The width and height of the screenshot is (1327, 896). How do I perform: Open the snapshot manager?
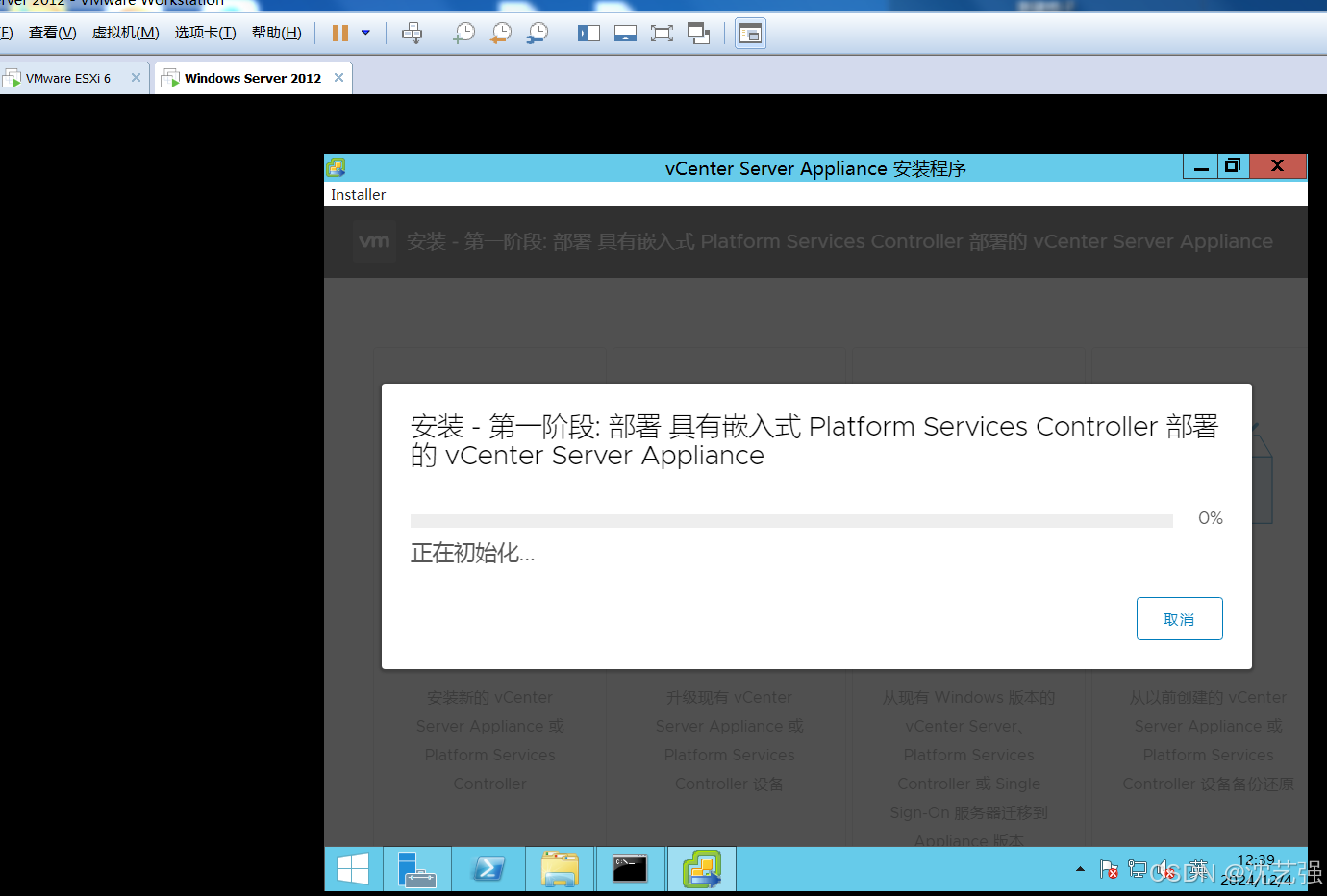tap(538, 34)
